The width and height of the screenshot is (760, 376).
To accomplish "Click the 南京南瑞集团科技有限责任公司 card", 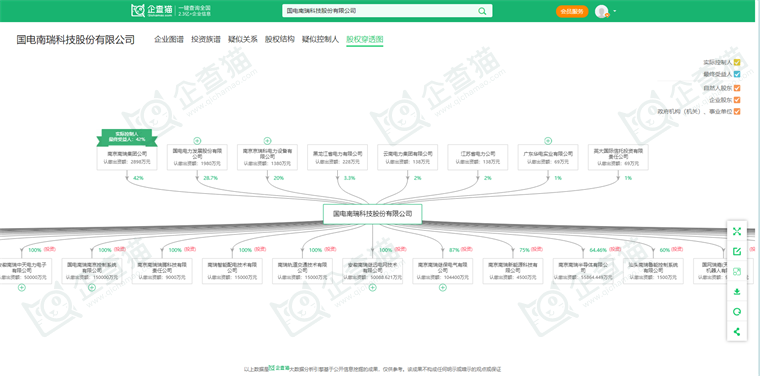I will tap(162, 271).
